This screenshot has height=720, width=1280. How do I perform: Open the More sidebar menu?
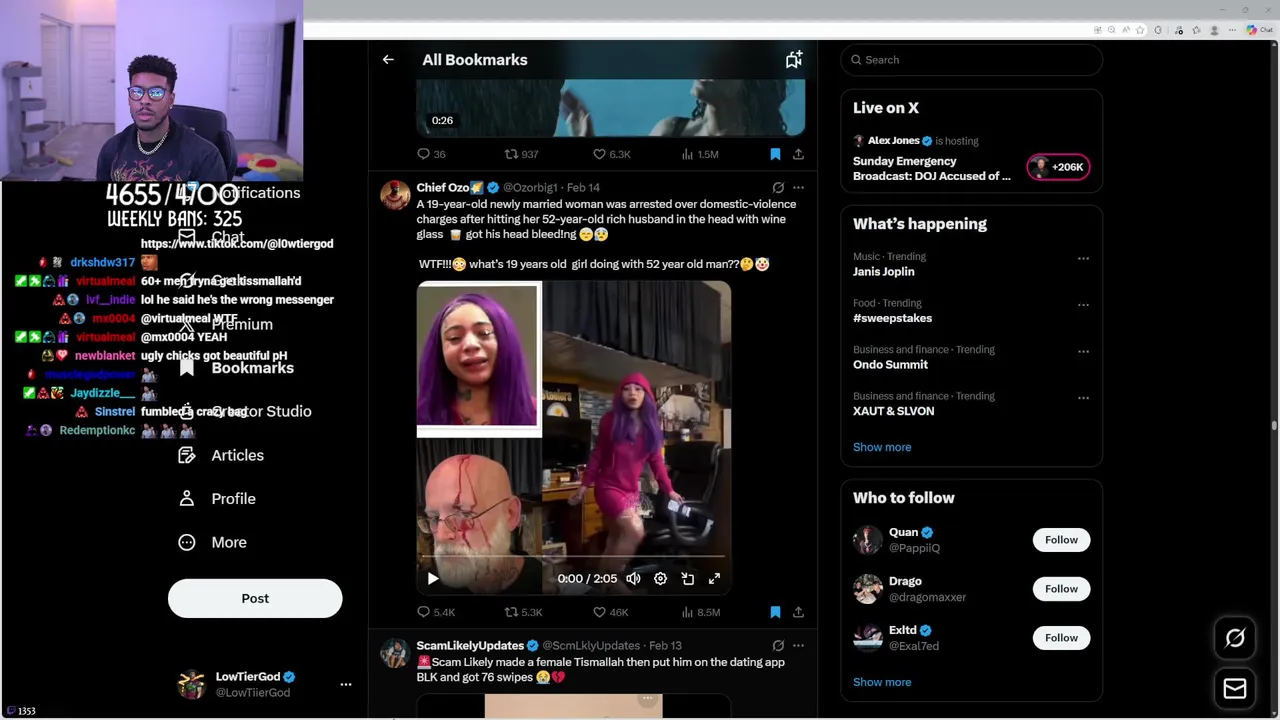[x=212, y=542]
